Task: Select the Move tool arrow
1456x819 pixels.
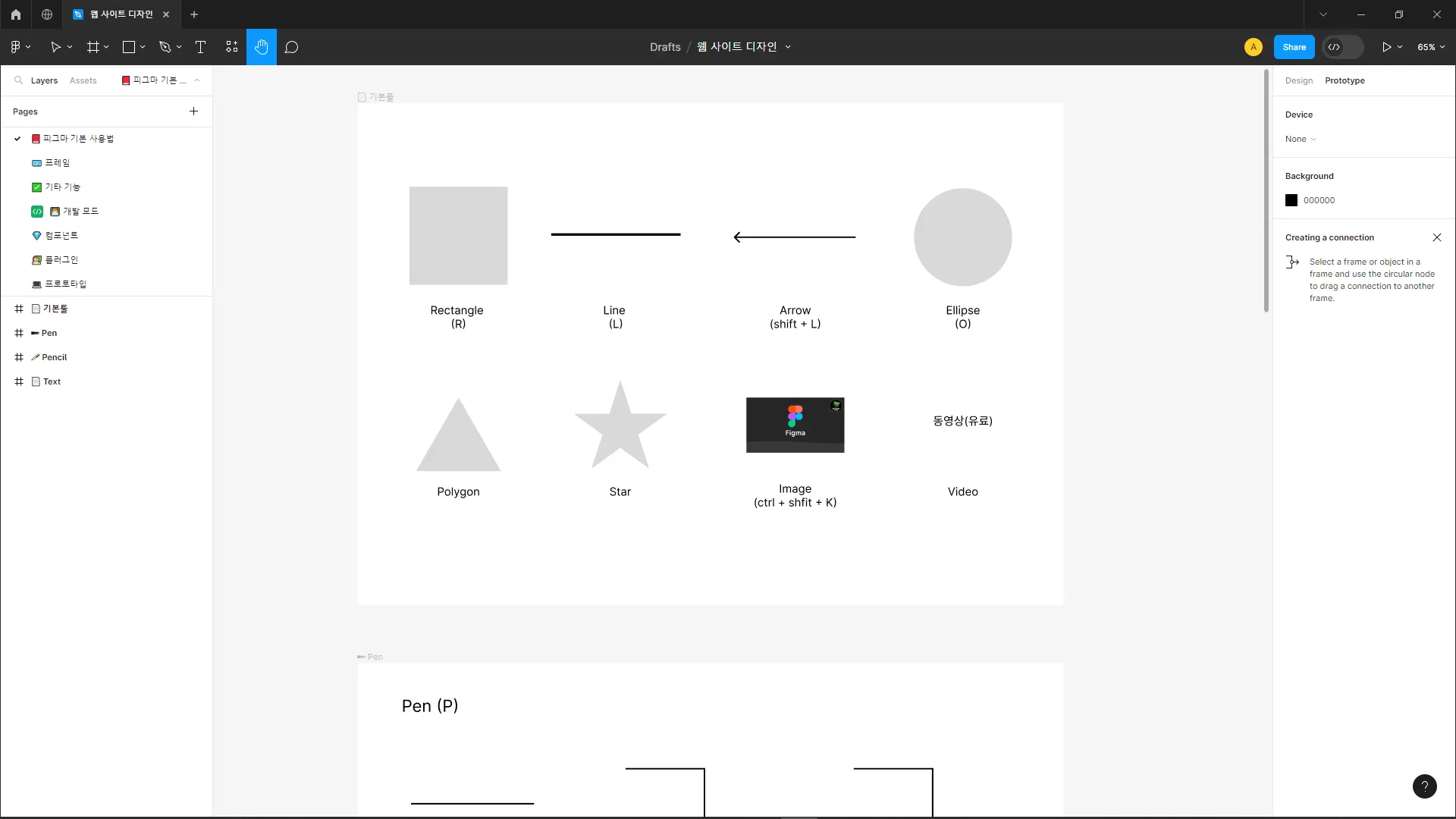Action: coord(55,47)
